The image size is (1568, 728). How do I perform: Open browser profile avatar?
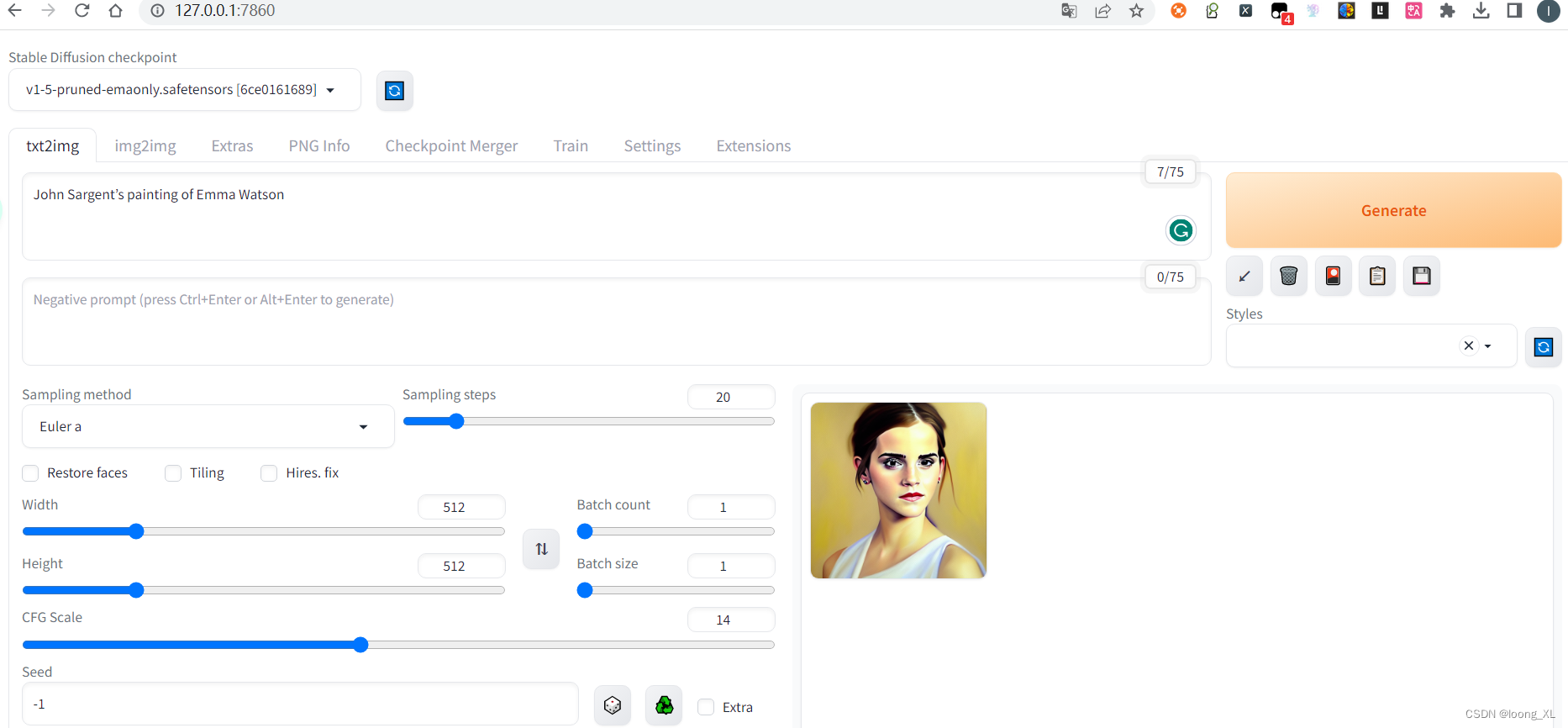pos(1549,11)
